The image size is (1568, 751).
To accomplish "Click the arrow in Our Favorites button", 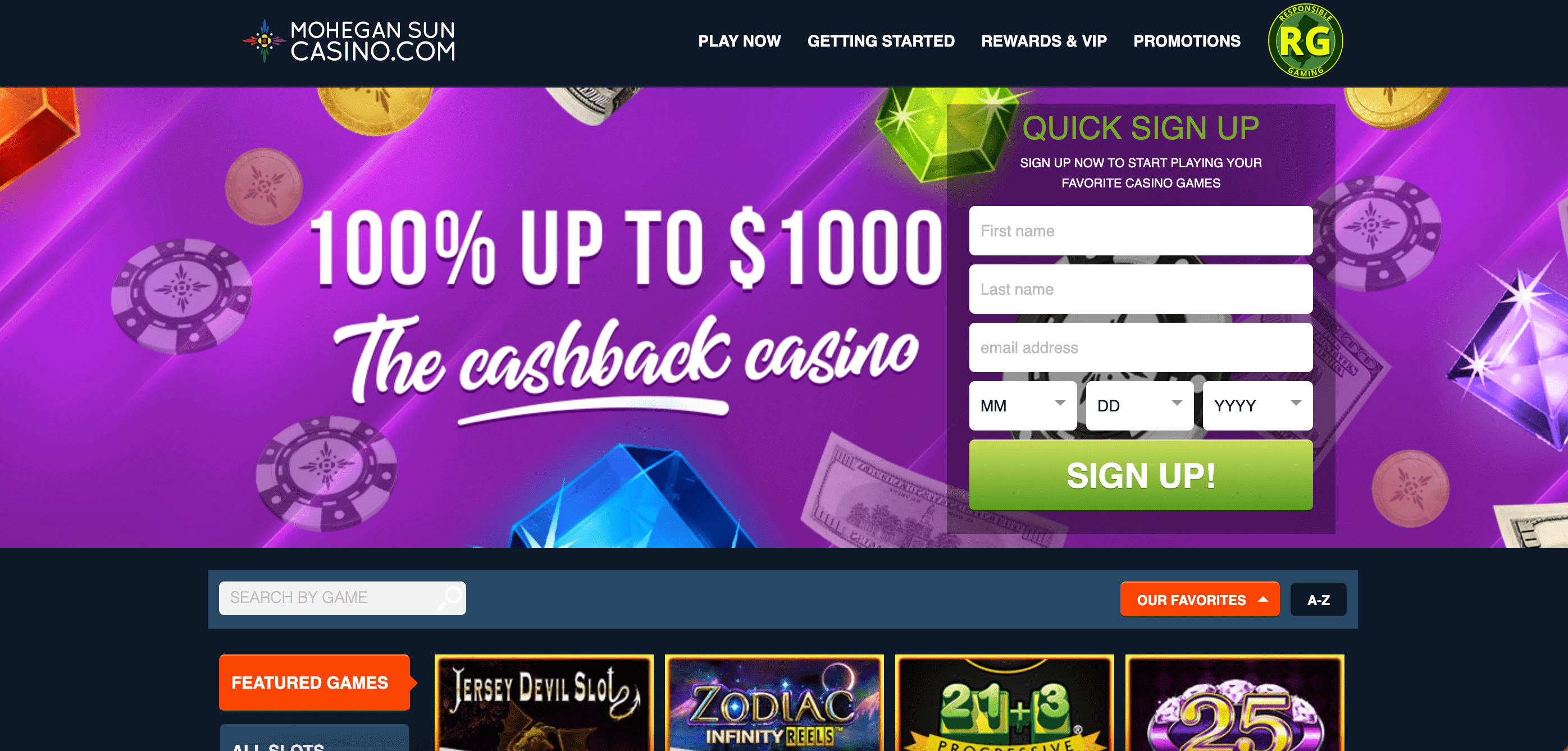I will click(1263, 599).
